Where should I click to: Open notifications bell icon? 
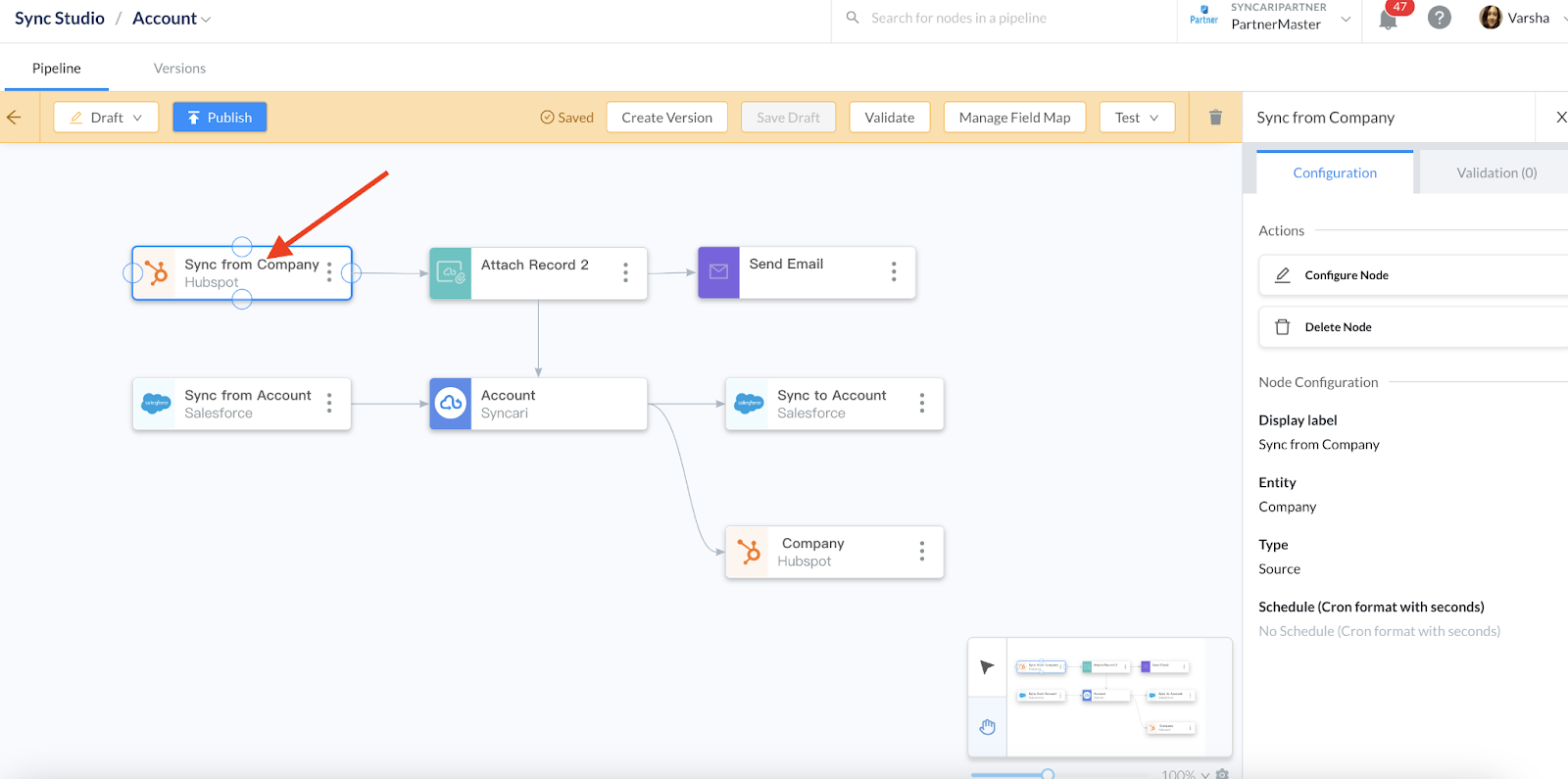(x=1388, y=20)
